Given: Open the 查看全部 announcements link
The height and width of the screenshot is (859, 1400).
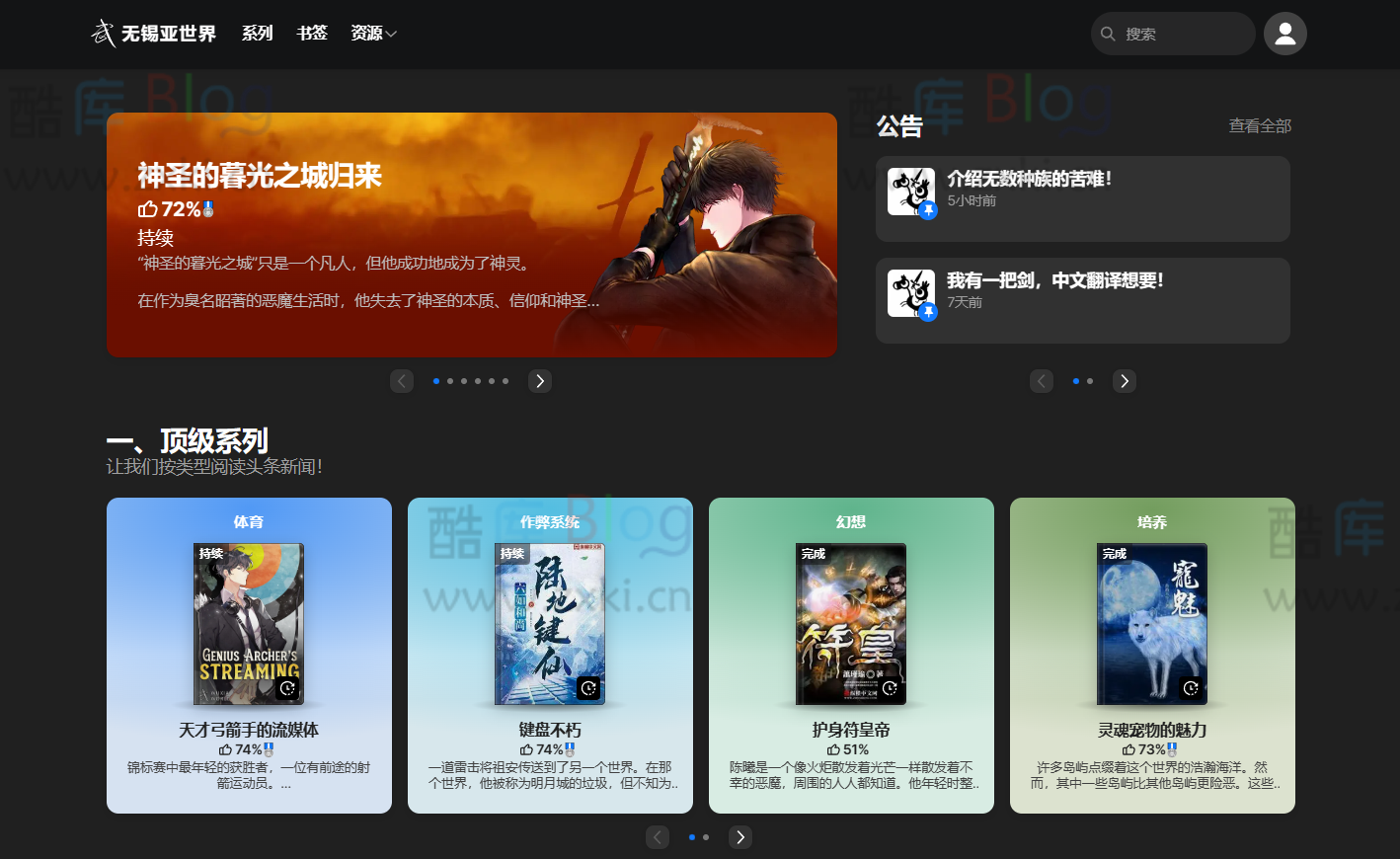Looking at the screenshot, I should tap(1259, 125).
